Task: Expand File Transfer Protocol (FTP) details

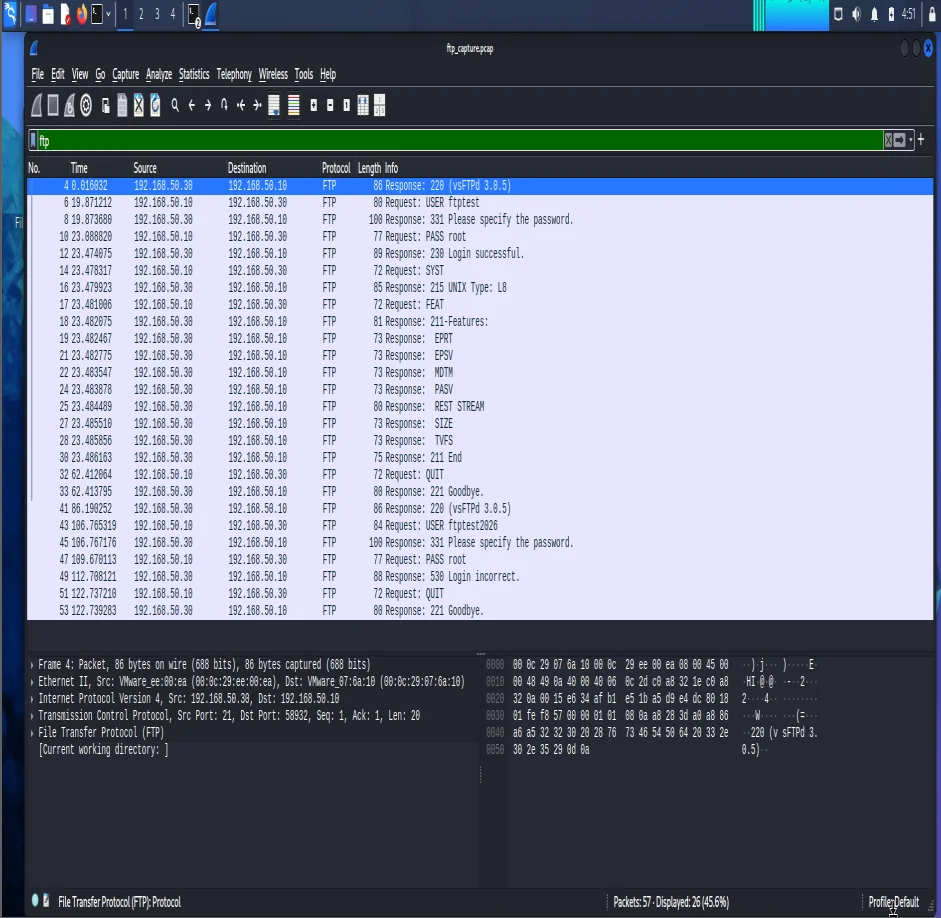Action: [x=32, y=733]
